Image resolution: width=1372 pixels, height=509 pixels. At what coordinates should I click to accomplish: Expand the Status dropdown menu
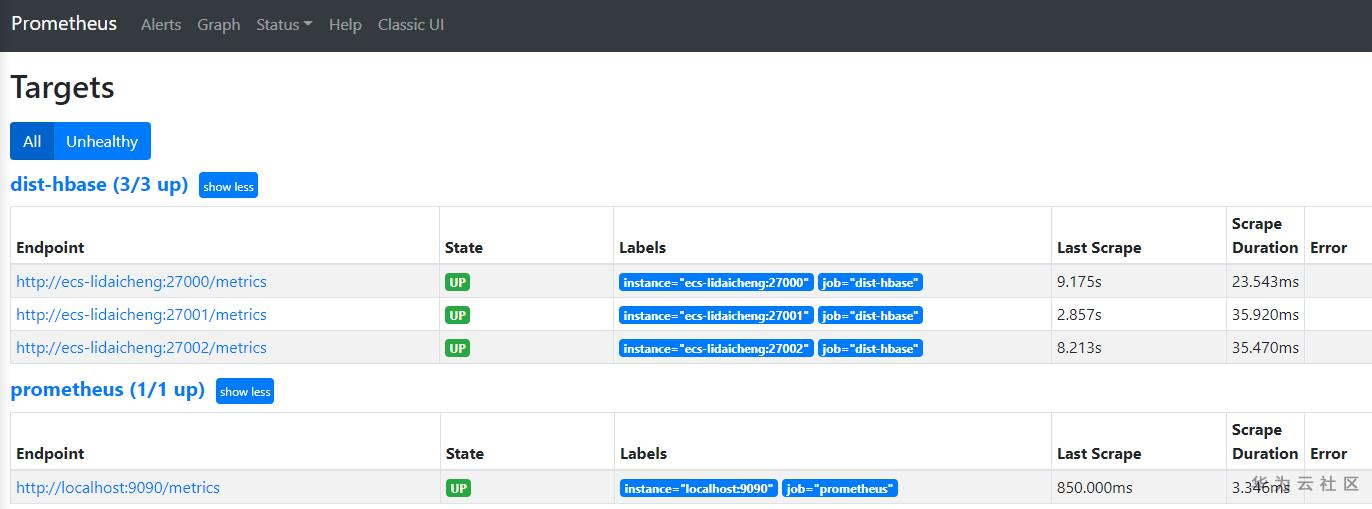tap(284, 25)
